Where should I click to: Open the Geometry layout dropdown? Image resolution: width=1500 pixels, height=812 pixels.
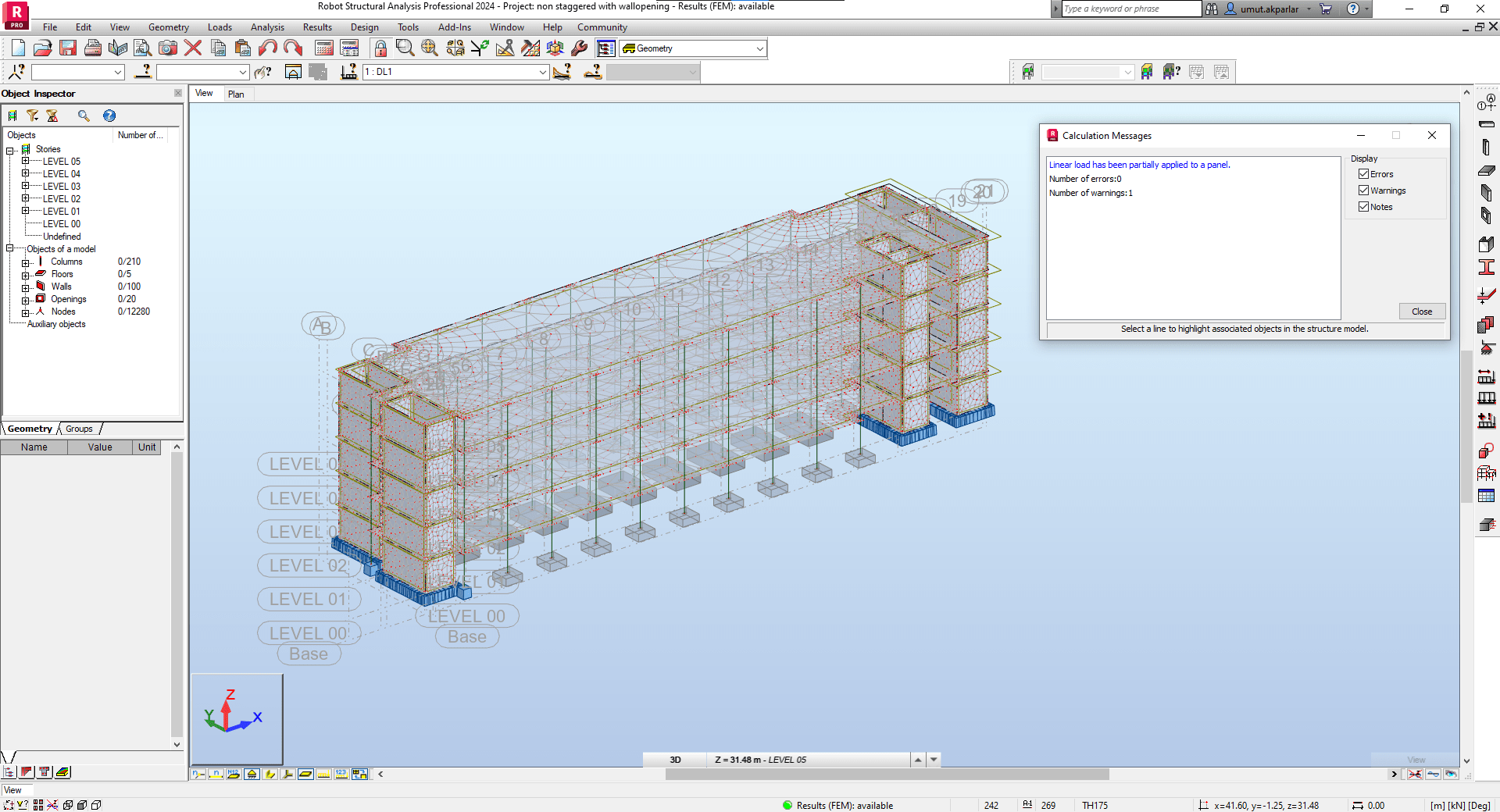[759, 48]
